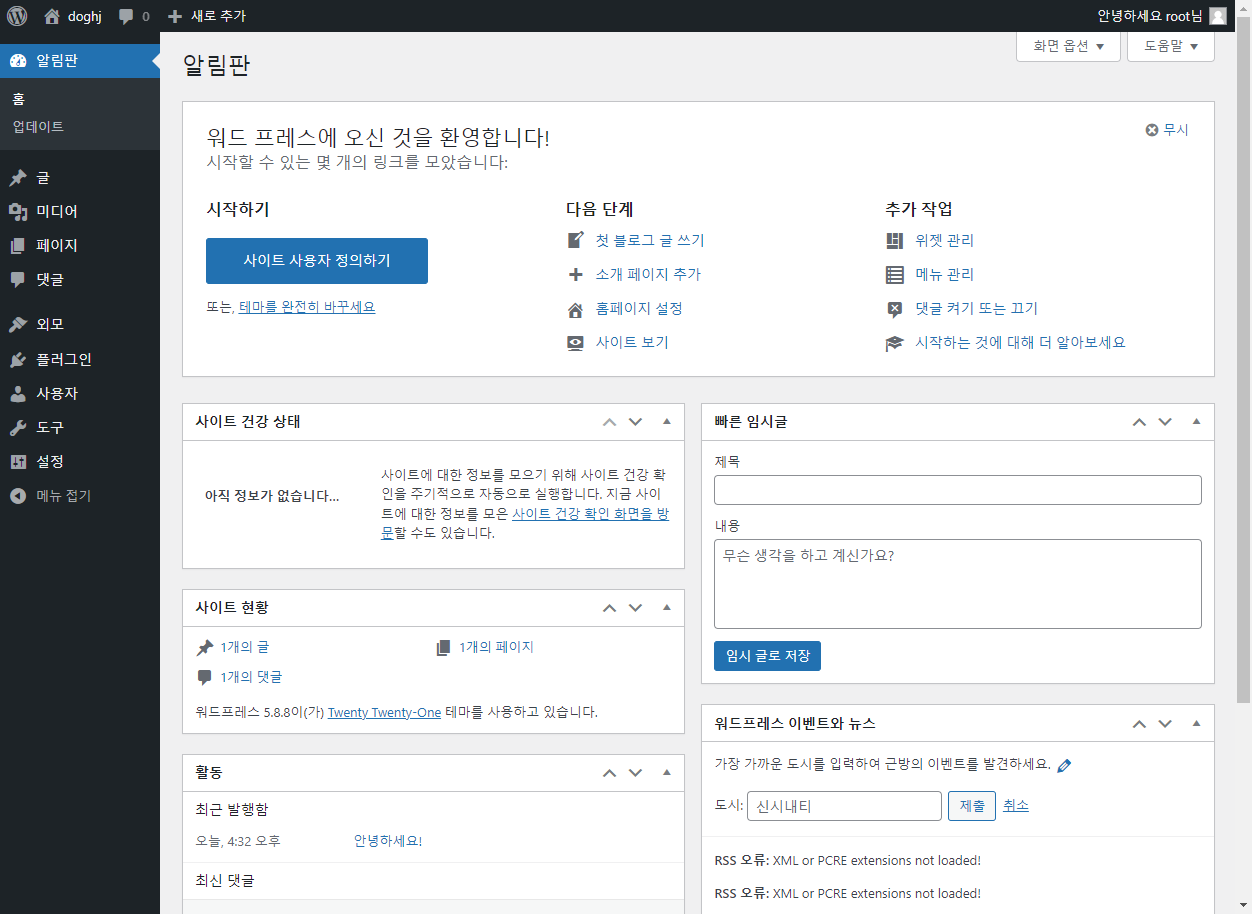Click 첫 블로그 글 쓰기 link

click(650, 240)
